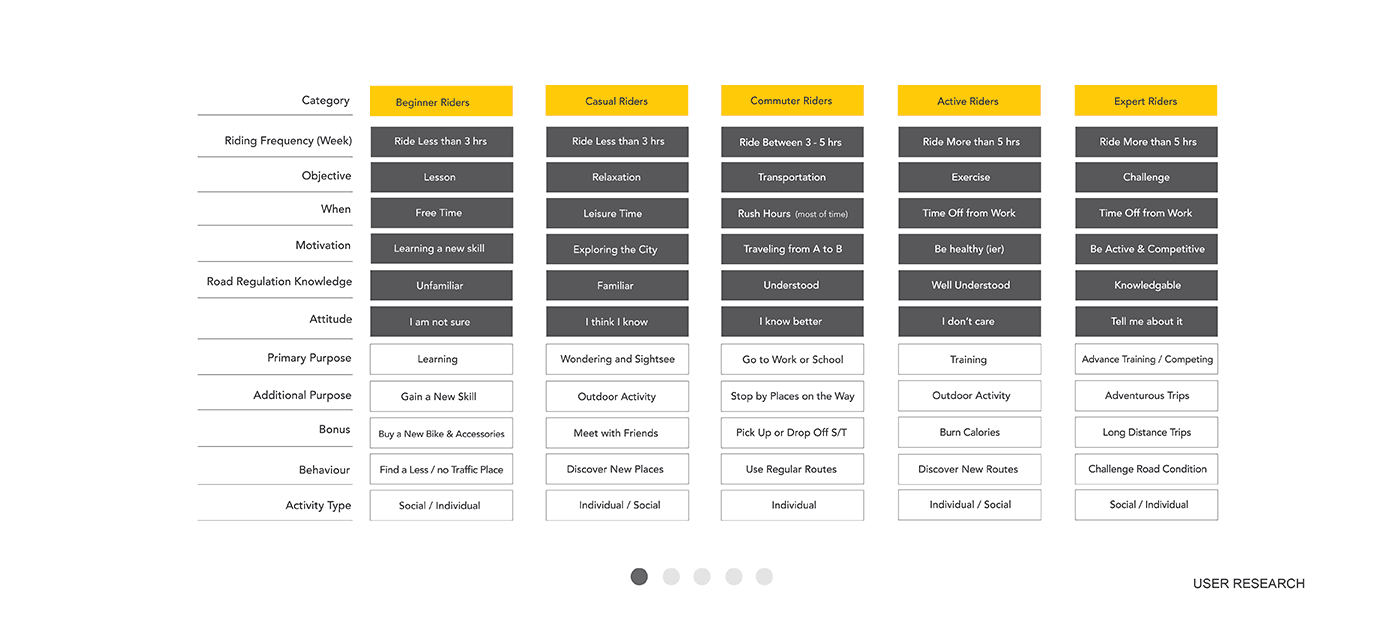Click the 'Buy a New Bike & Accessories' cell
The height and width of the screenshot is (640, 1400).
click(441, 433)
